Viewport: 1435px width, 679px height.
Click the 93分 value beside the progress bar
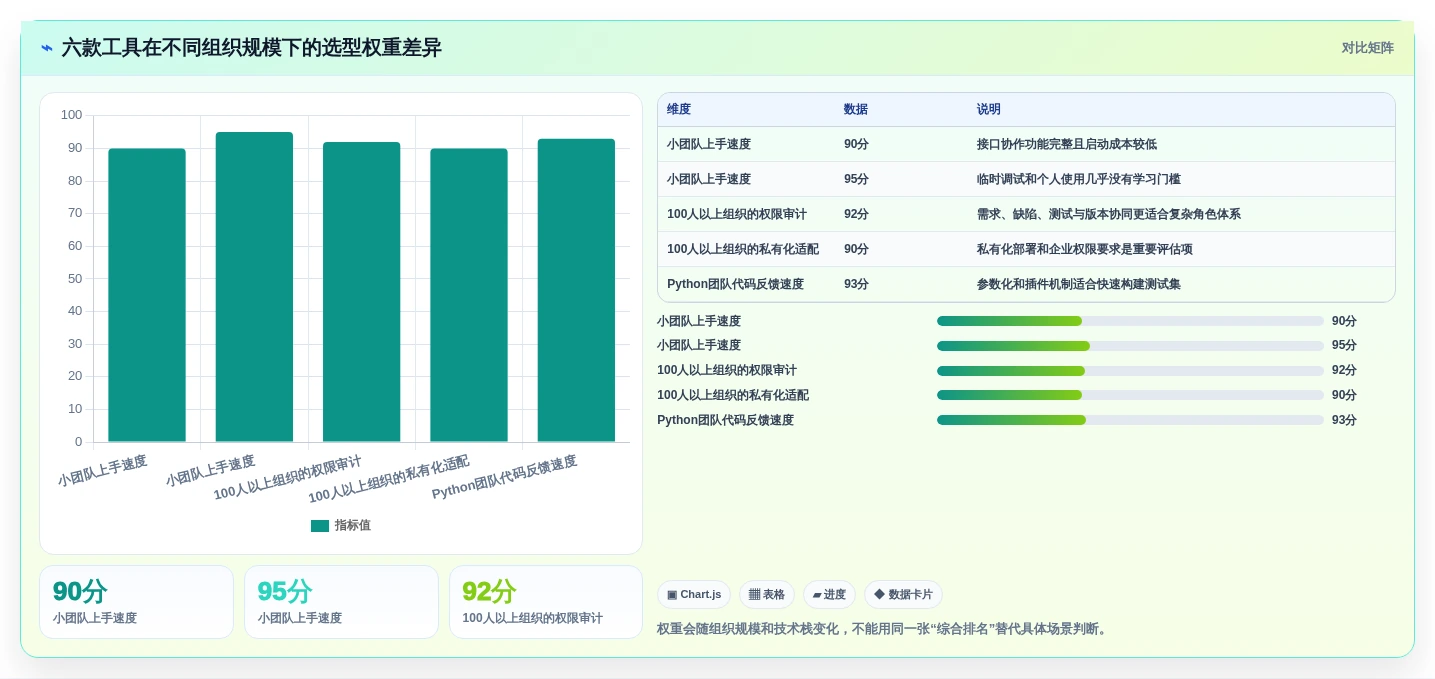click(x=1344, y=420)
